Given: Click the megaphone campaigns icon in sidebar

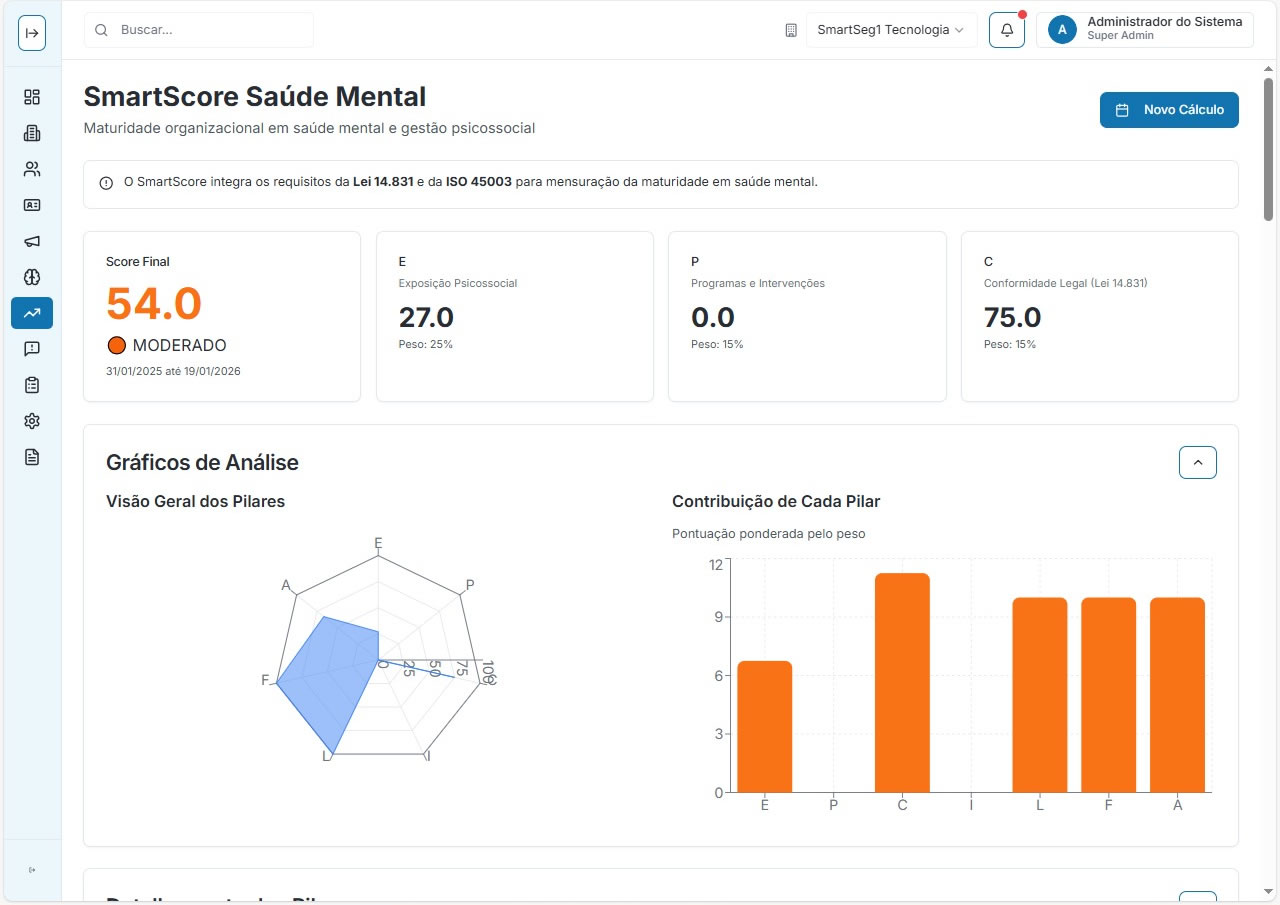Looking at the screenshot, I should pyautogui.click(x=31, y=241).
